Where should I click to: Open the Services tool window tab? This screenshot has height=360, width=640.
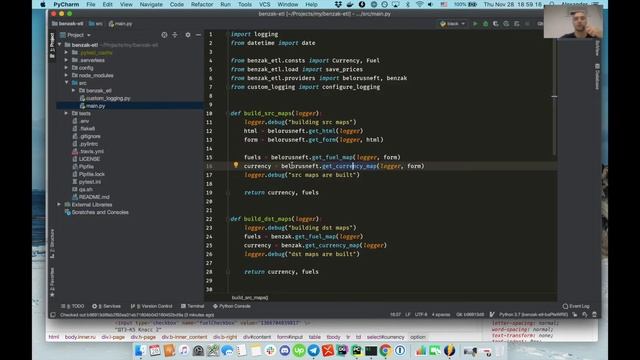tap(107, 306)
